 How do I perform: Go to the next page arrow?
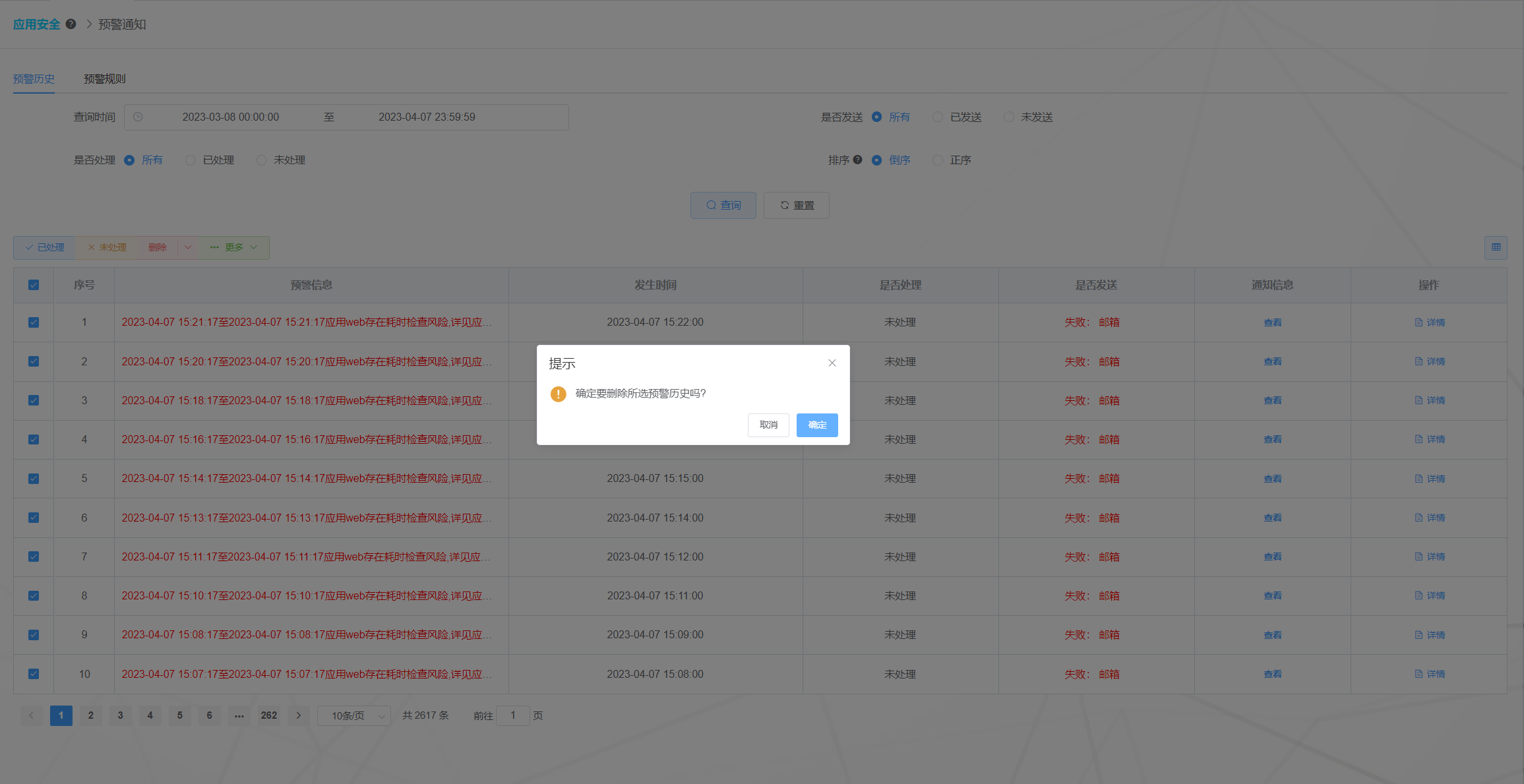pyautogui.click(x=298, y=715)
